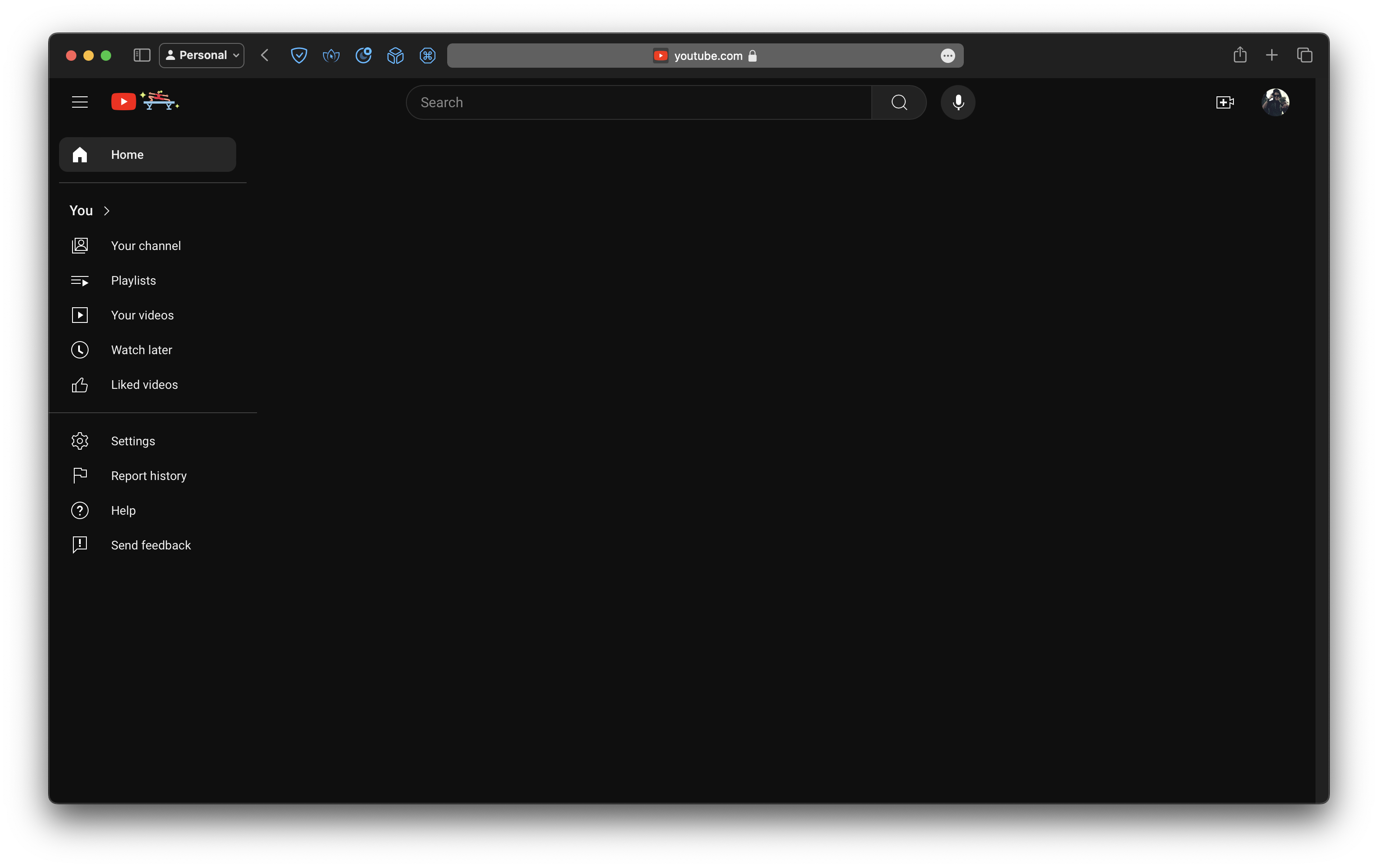Image resolution: width=1378 pixels, height=868 pixels.
Task: Click the Send feedback item
Action: pos(151,545)
